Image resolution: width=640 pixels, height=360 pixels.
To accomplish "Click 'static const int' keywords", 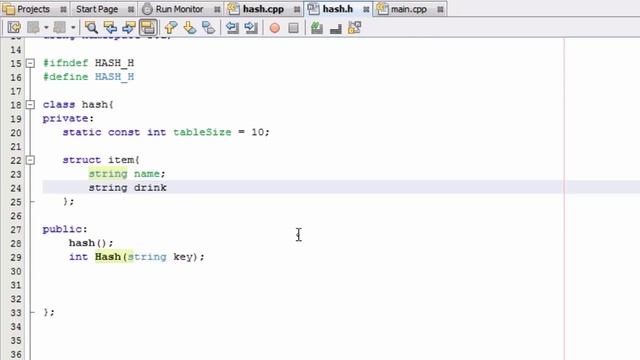I will click(114, 132).
